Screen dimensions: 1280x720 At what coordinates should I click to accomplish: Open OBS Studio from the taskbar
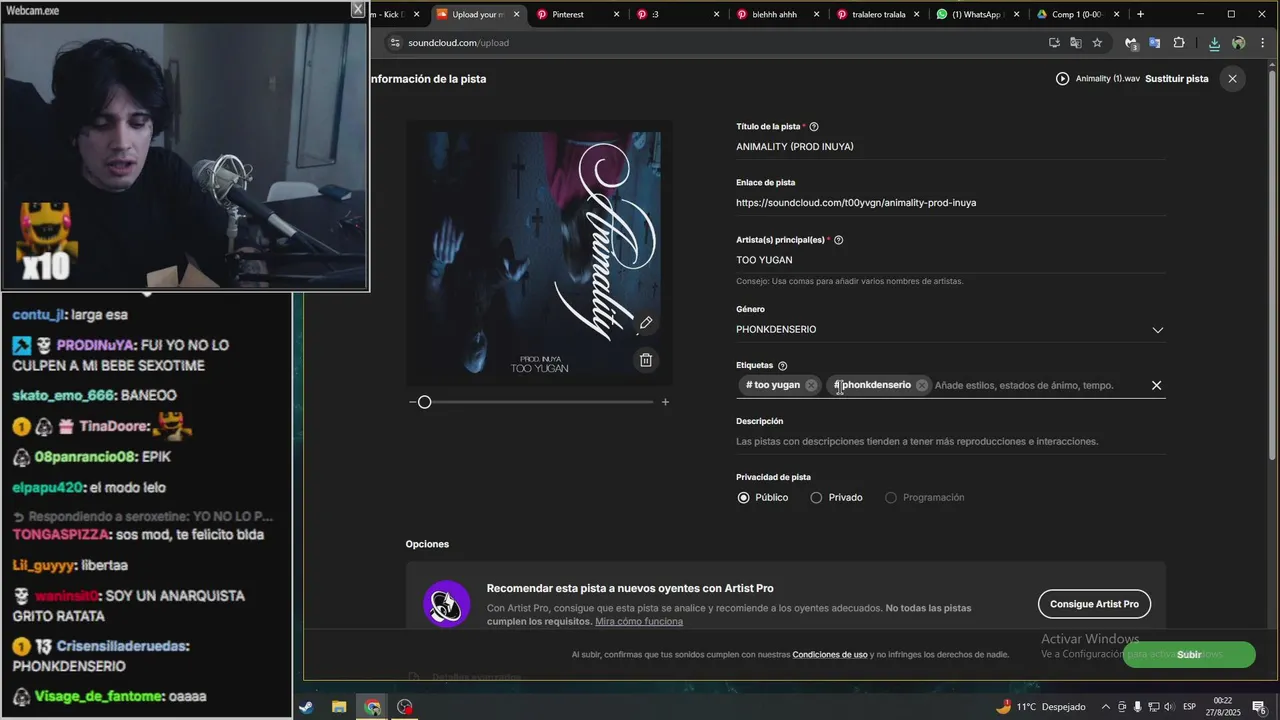tap(405, 707)
